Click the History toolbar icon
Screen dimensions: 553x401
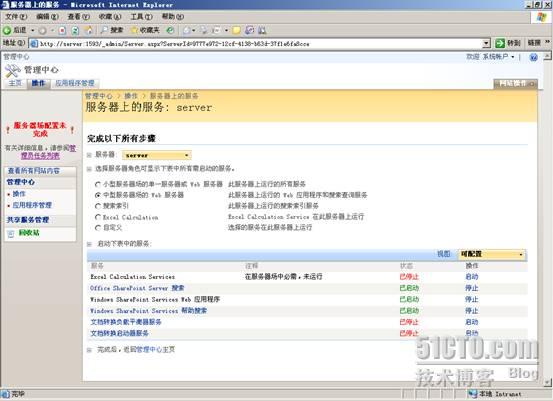[x=170, y=30]
